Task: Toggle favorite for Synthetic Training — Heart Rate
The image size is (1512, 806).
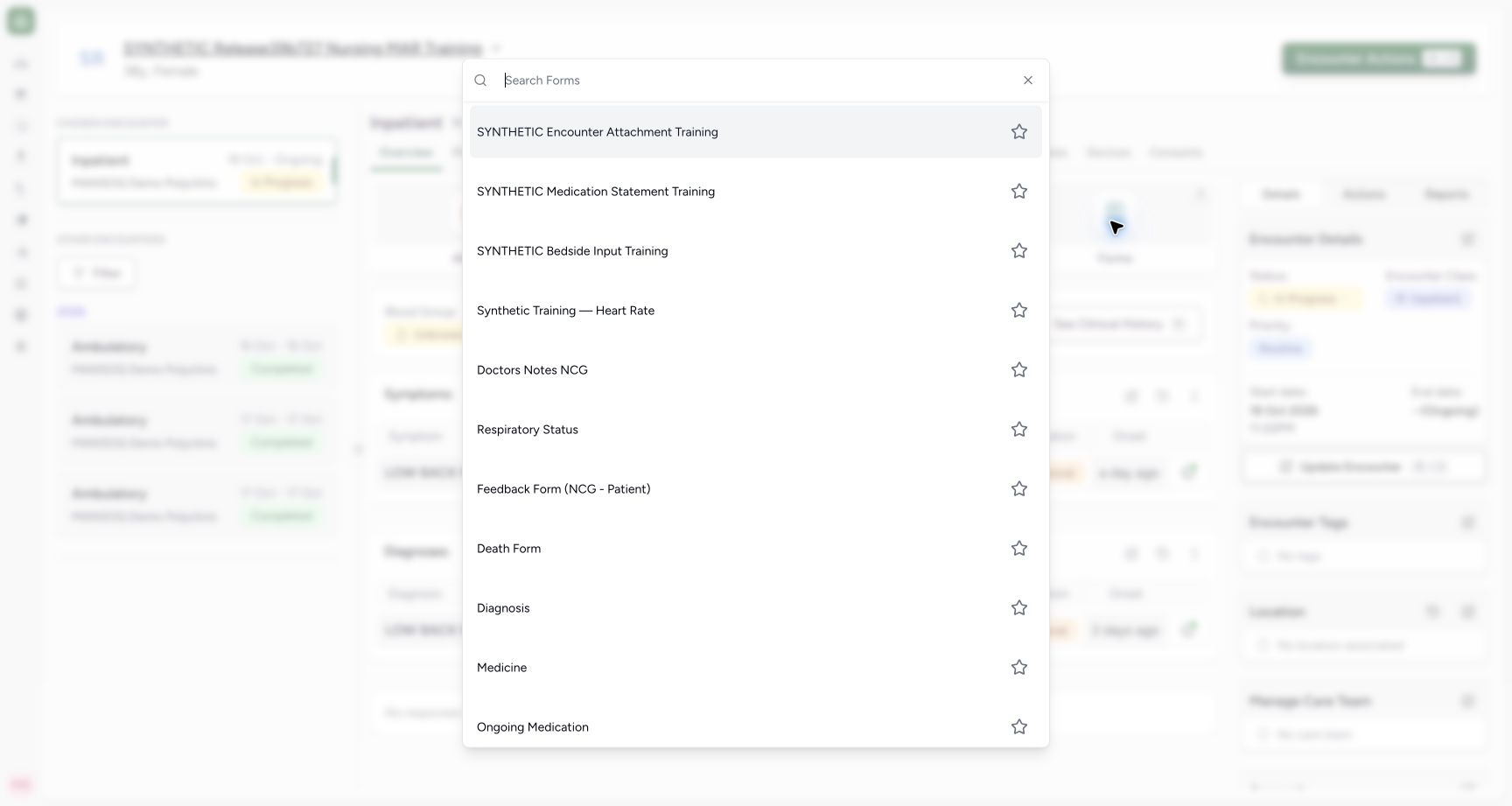Action: click(1019, 311)
